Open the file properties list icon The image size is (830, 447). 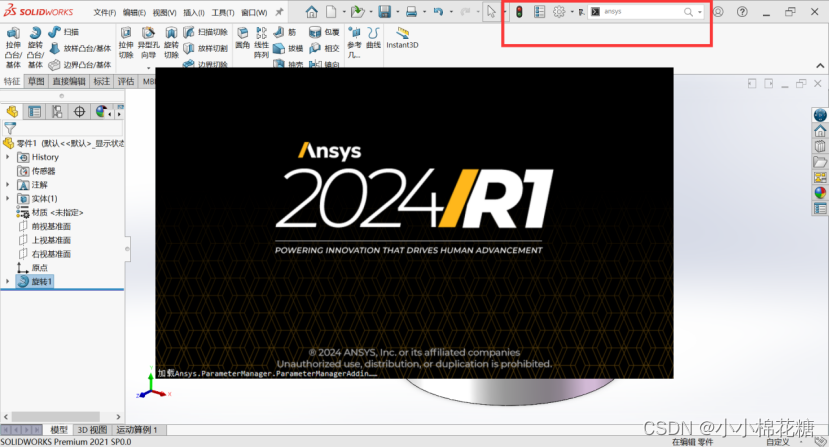539,12
